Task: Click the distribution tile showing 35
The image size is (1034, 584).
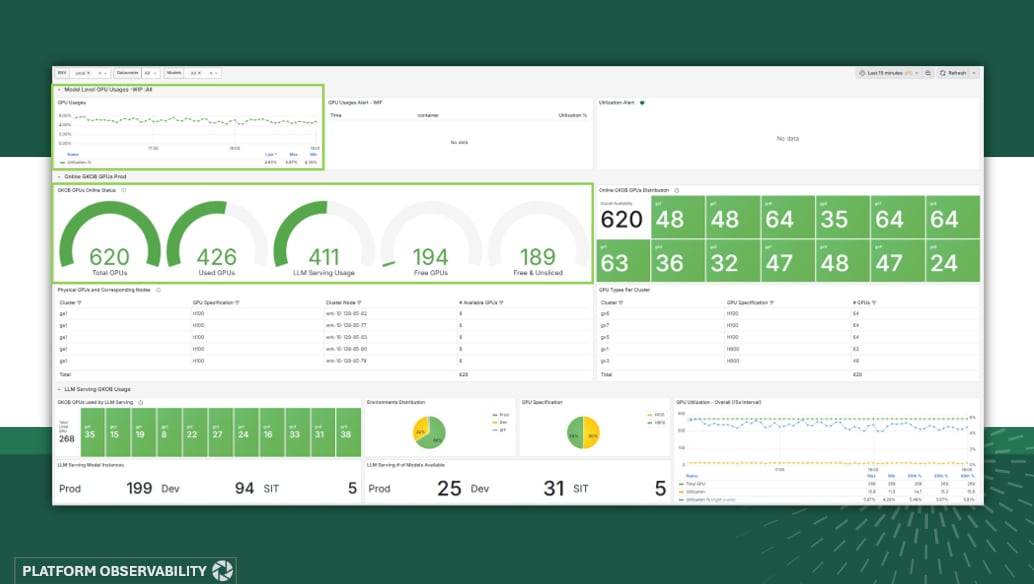Action: [842, 217]
